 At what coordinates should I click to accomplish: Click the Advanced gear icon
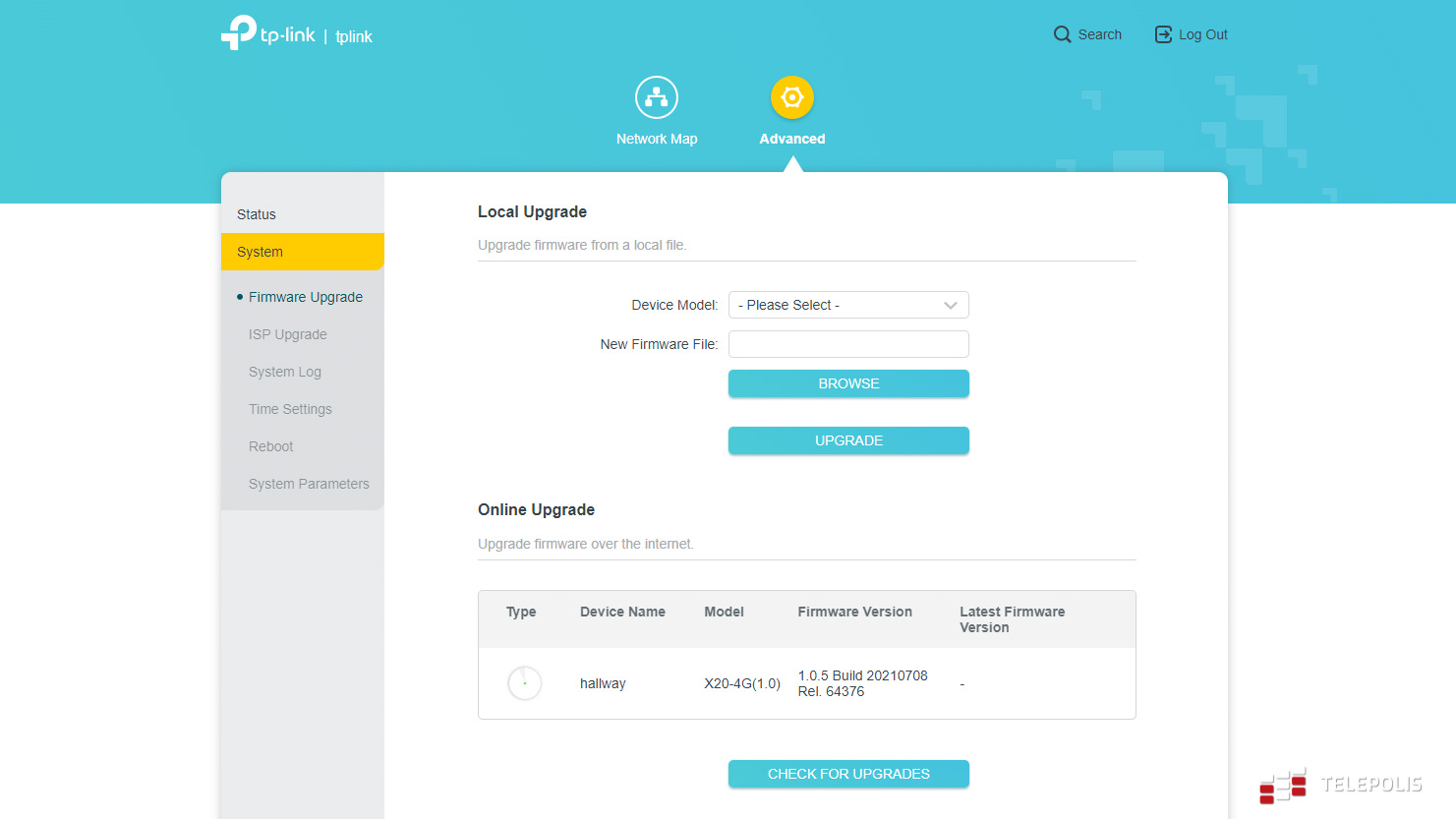792,97
